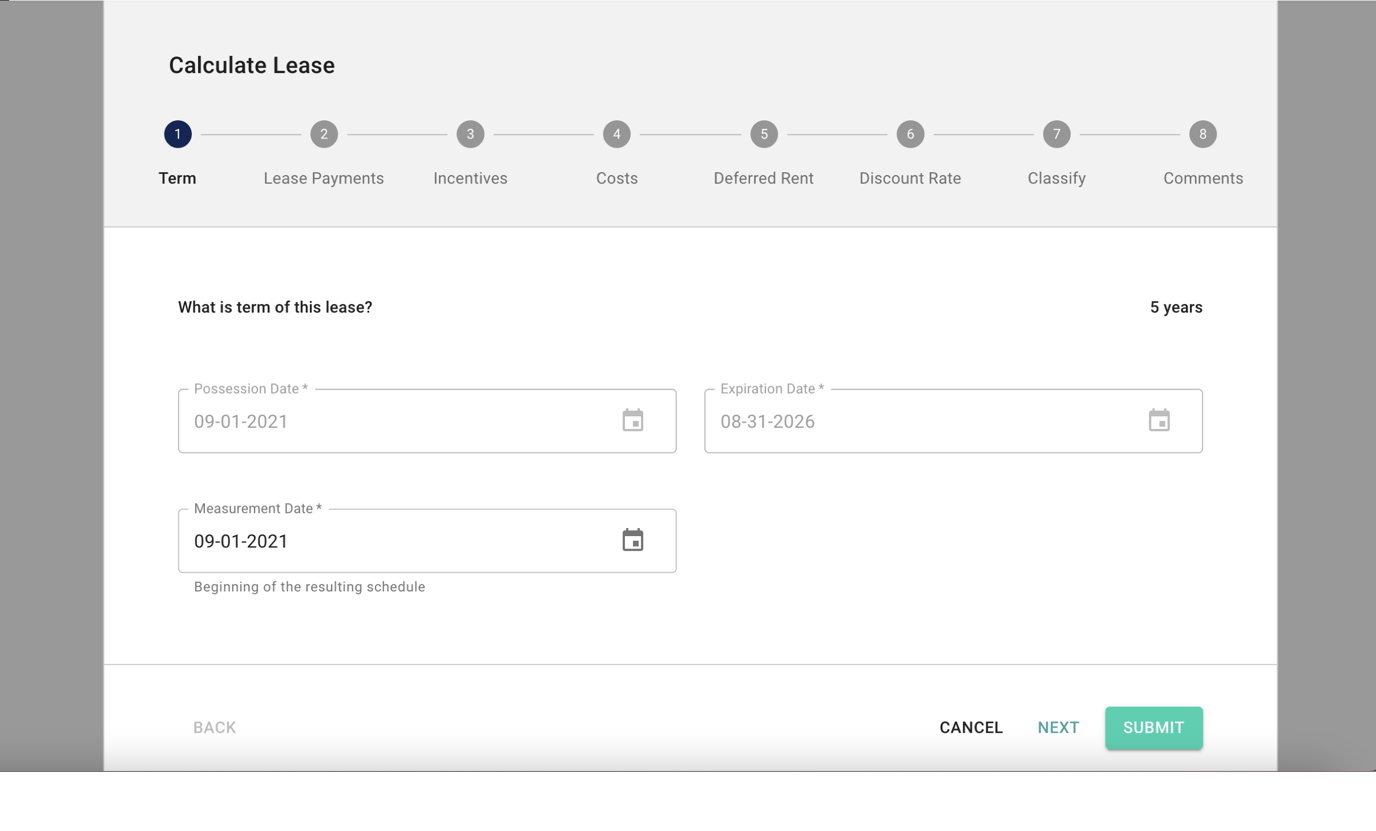Click the disabled Back button
1376x831 pixels.
click(214, 727)
